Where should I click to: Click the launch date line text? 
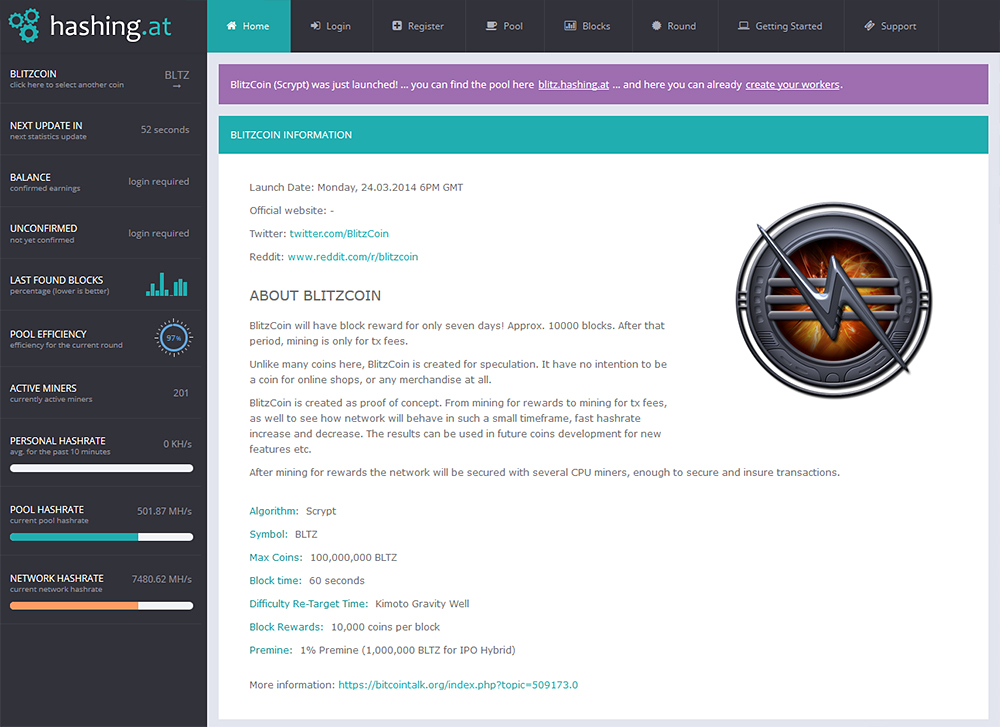tap(356, 187)
